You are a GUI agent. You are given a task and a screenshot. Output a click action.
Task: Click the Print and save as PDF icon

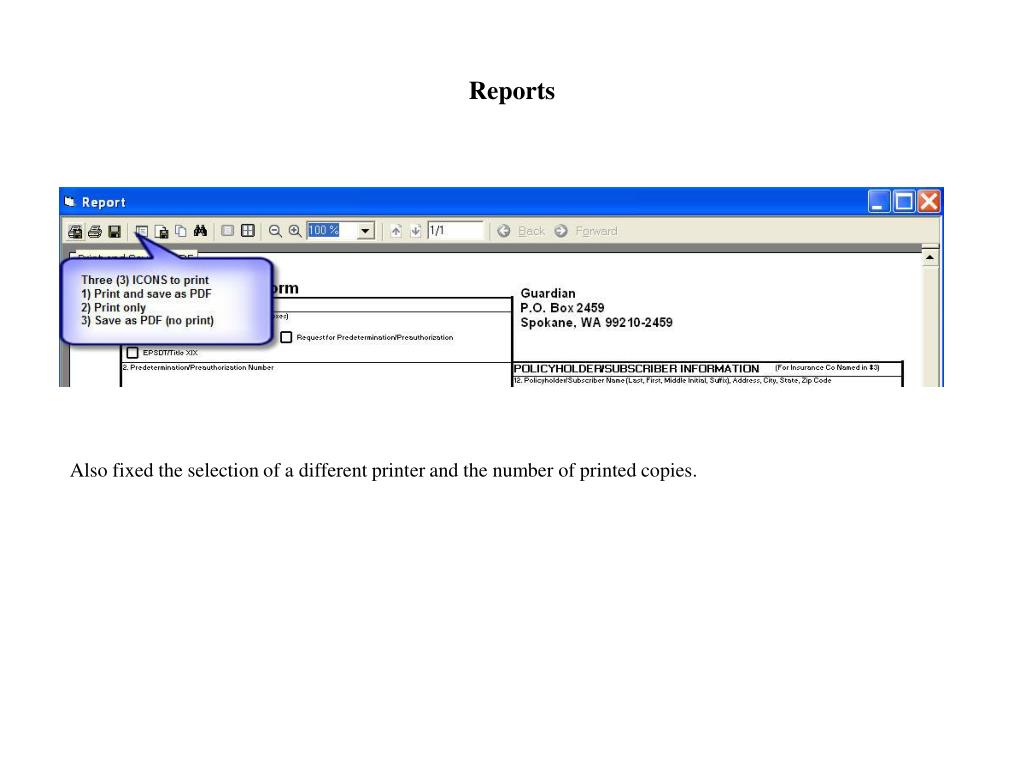pyautogui.click(x=75, y=231)
